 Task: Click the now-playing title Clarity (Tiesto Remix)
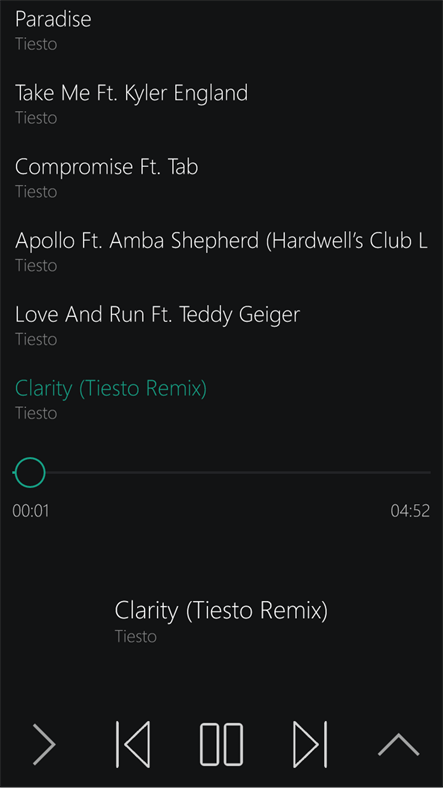click(221, 611)
